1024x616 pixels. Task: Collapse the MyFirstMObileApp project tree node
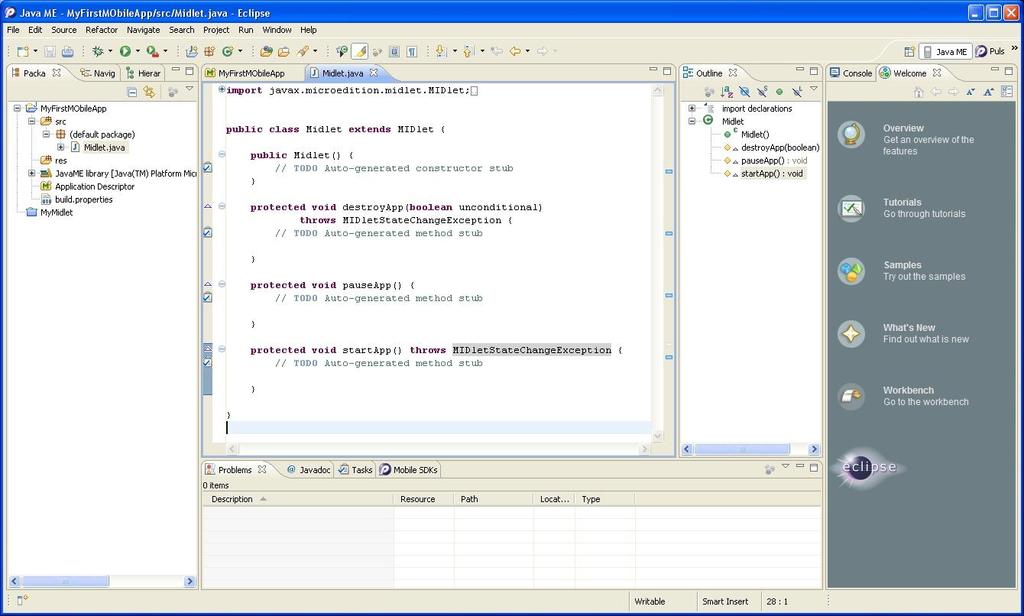pyautogui.click(x=17, y=108)
